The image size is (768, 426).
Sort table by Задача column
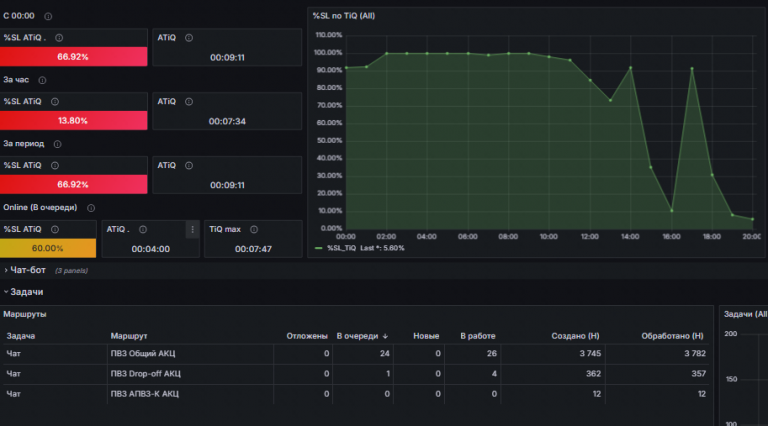coord(21,336)
